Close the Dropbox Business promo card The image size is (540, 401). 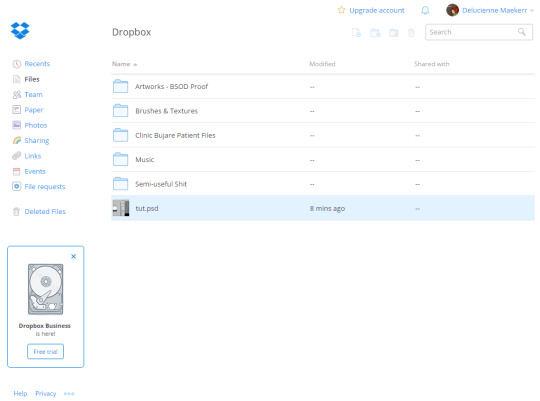[73, 256]
